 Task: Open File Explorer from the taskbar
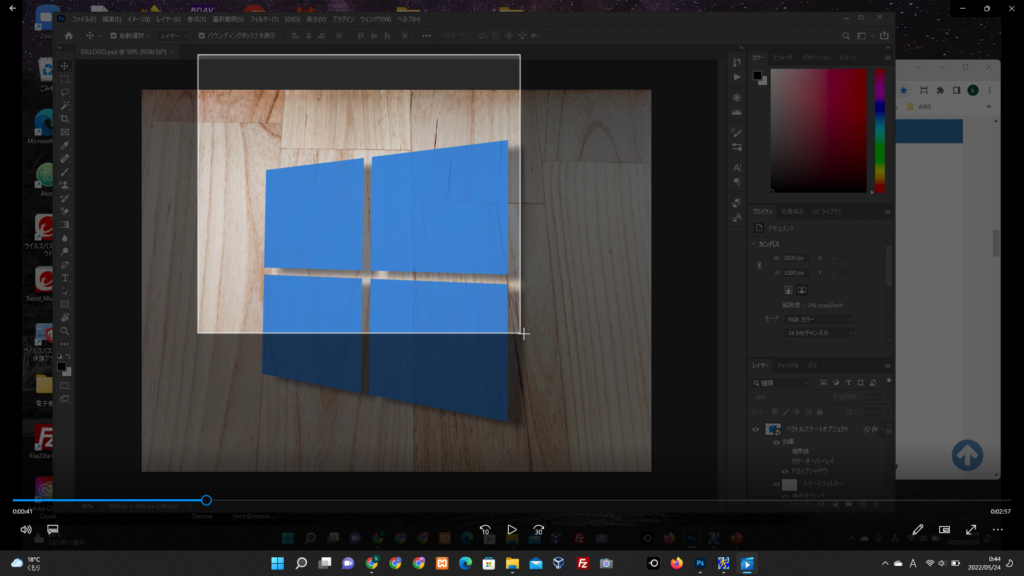(x=513, y=563)
